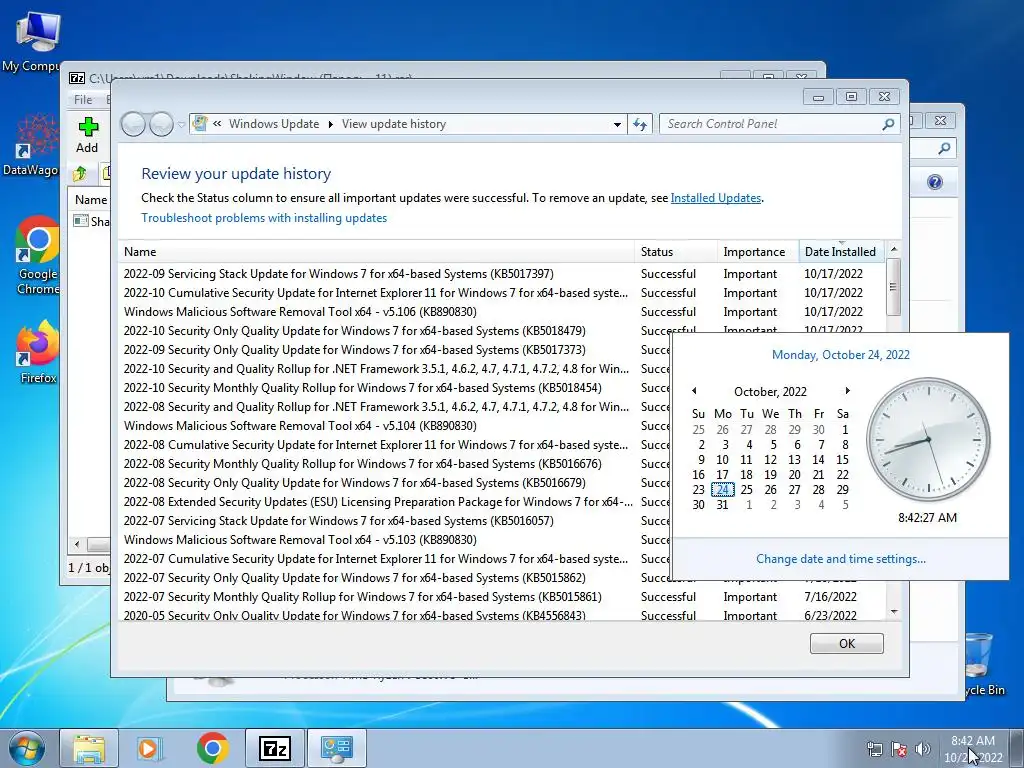
Task: Select October 17 in the calendar
Action: tap(722, 474)
